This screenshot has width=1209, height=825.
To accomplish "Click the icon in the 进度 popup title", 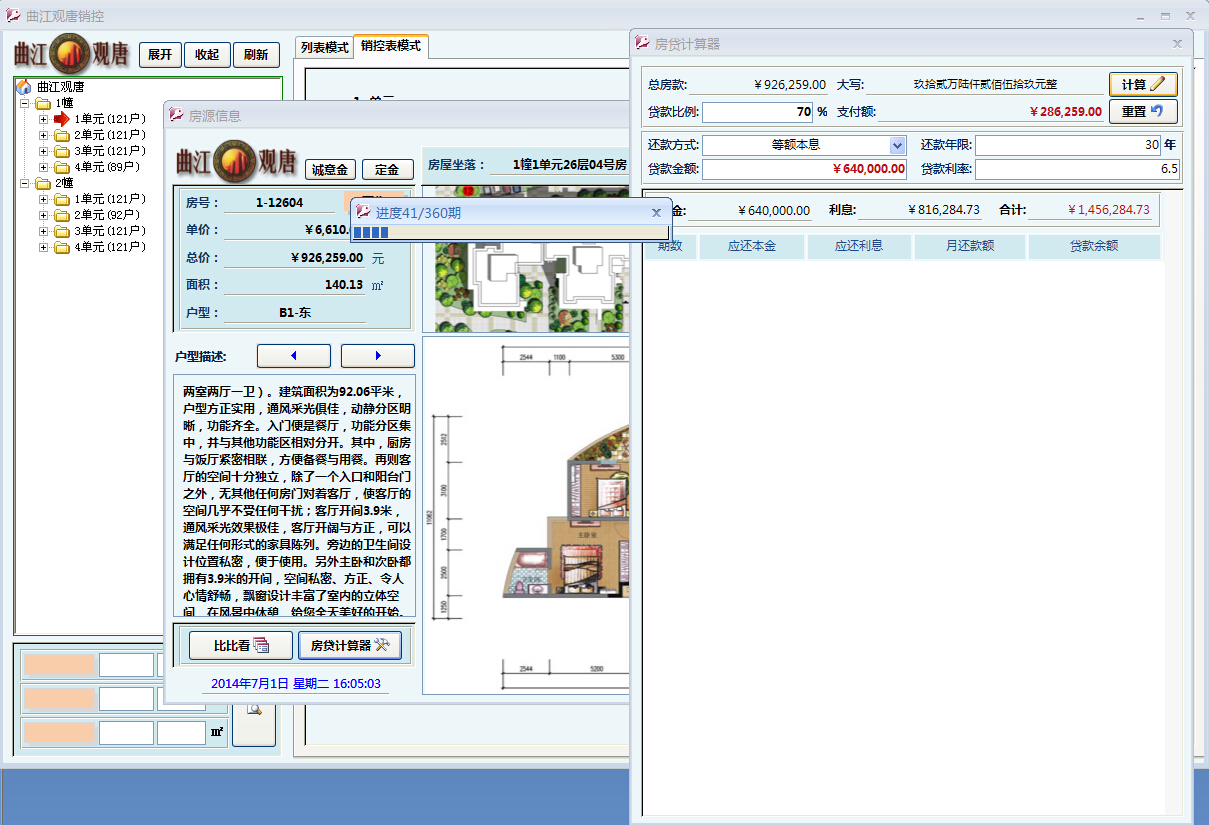I will point(364,213).
